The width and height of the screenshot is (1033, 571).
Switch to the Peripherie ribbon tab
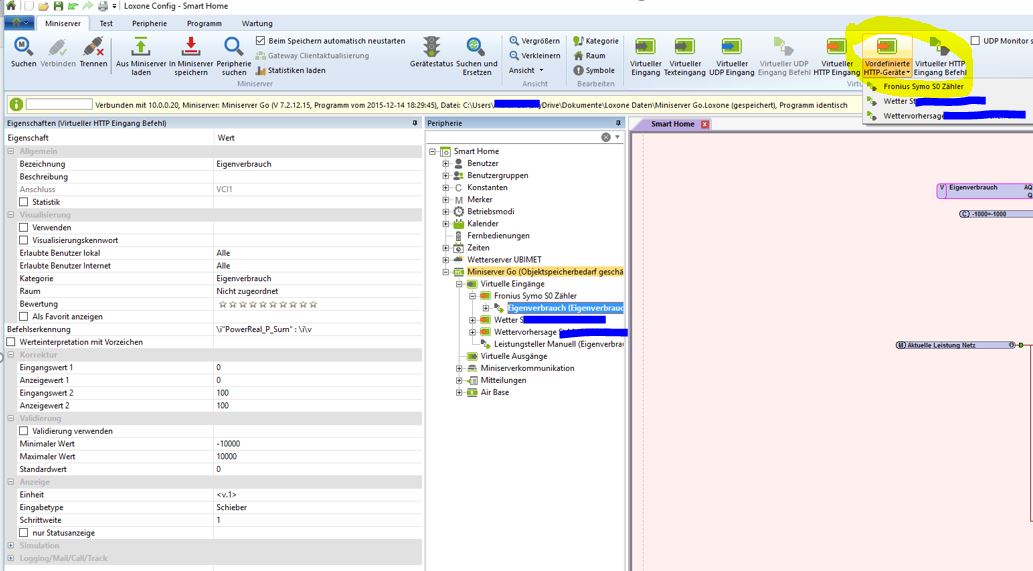[149, 22]
